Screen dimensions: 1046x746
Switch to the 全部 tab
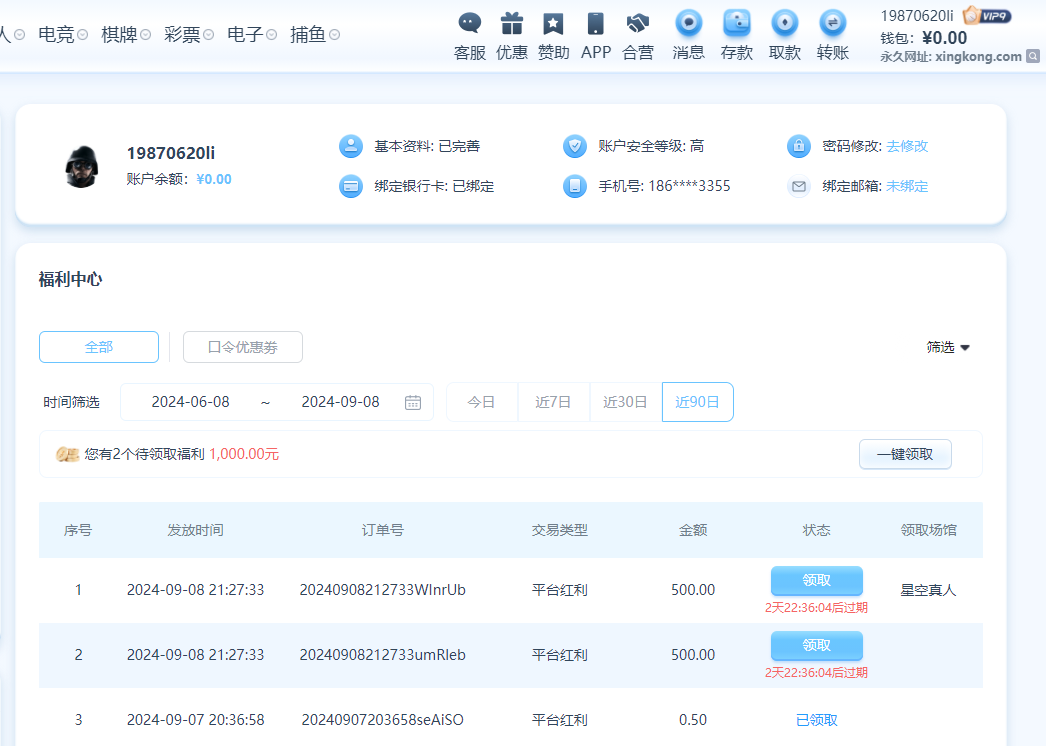coord(99,347)
